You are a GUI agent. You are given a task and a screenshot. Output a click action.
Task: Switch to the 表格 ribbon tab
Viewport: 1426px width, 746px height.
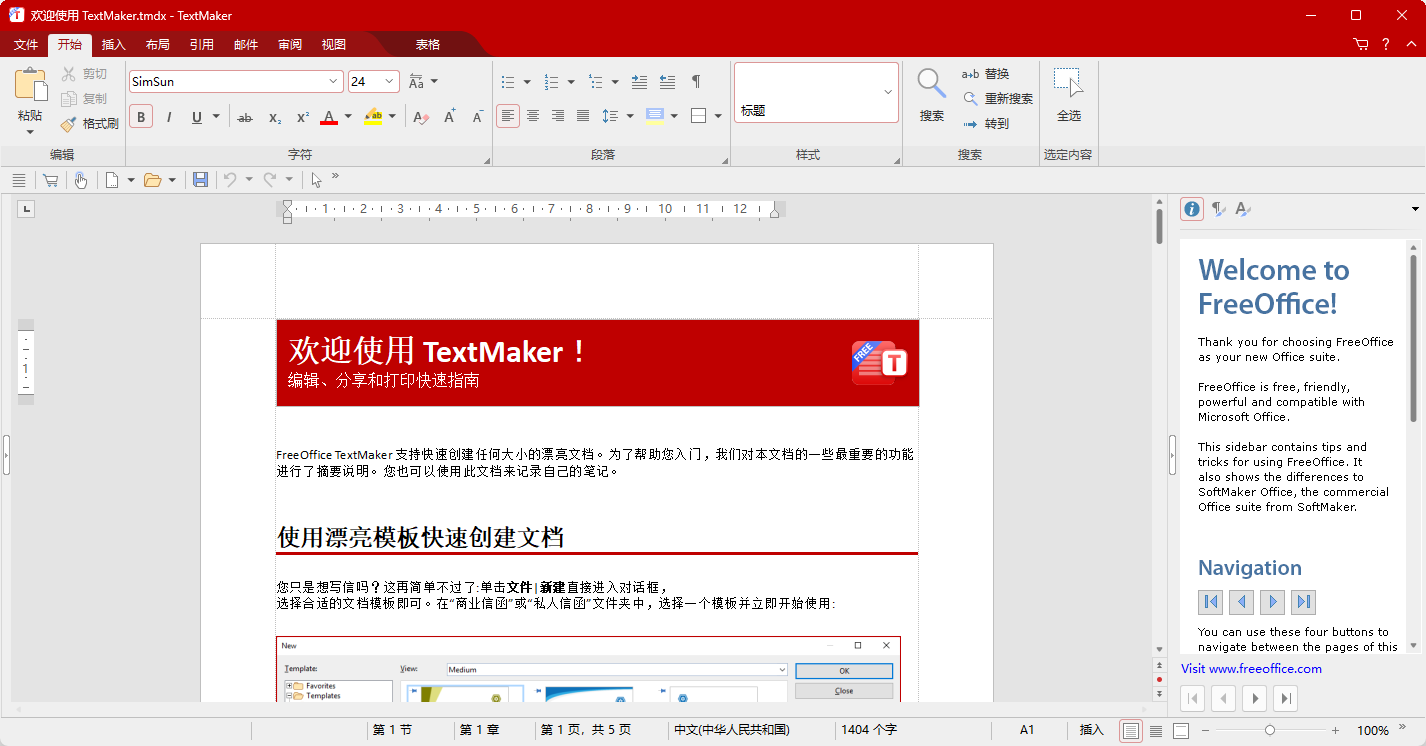428,45
